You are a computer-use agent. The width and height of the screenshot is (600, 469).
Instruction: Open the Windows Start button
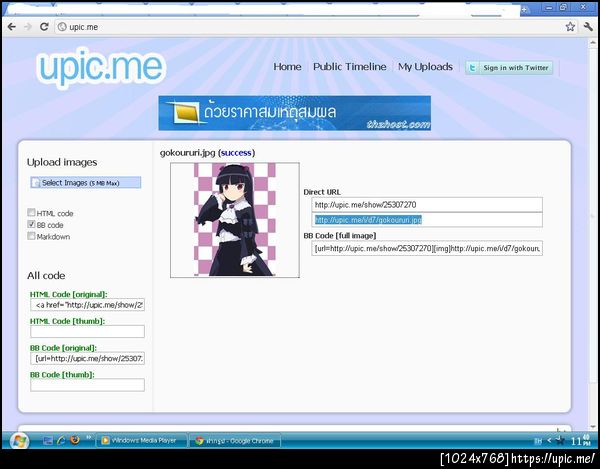19,441
